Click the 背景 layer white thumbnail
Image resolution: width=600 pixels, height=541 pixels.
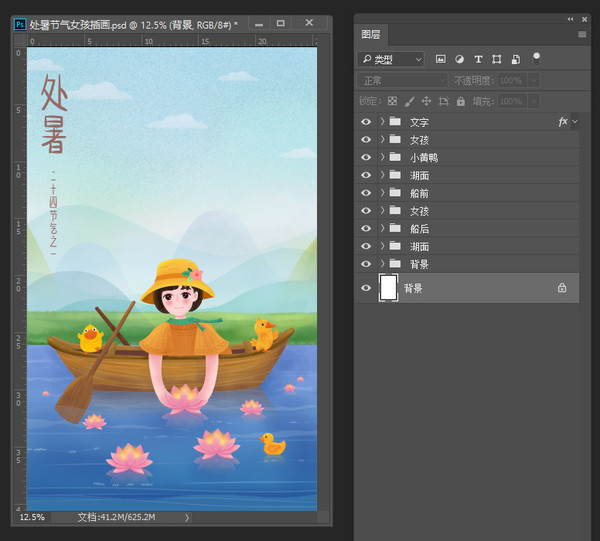(388, 288)
